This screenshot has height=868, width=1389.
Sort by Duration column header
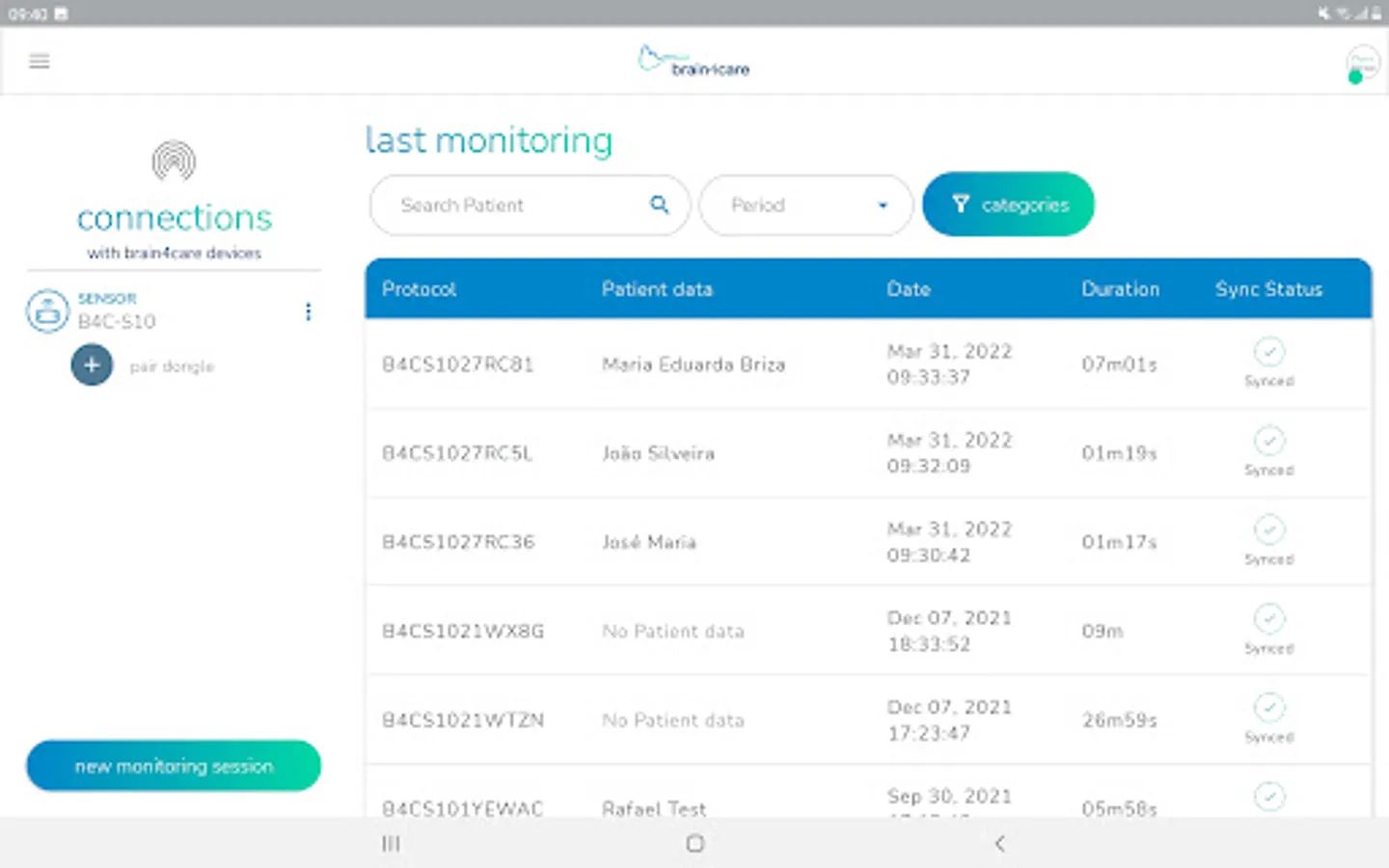1121,289
